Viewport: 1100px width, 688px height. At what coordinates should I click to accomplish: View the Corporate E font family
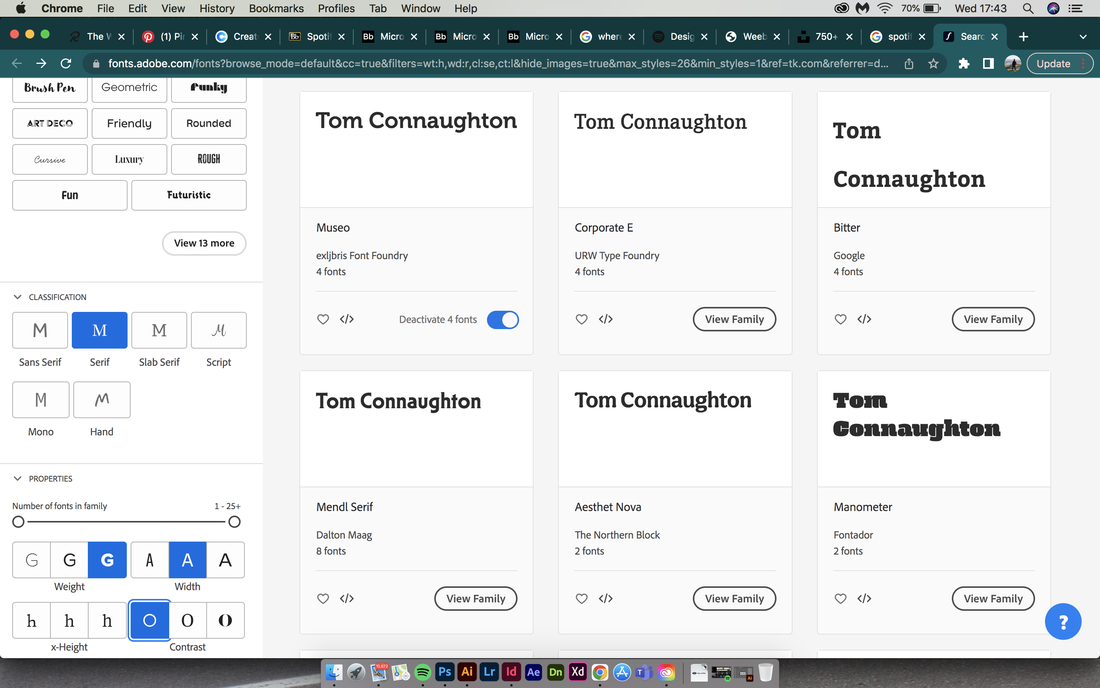735,319
